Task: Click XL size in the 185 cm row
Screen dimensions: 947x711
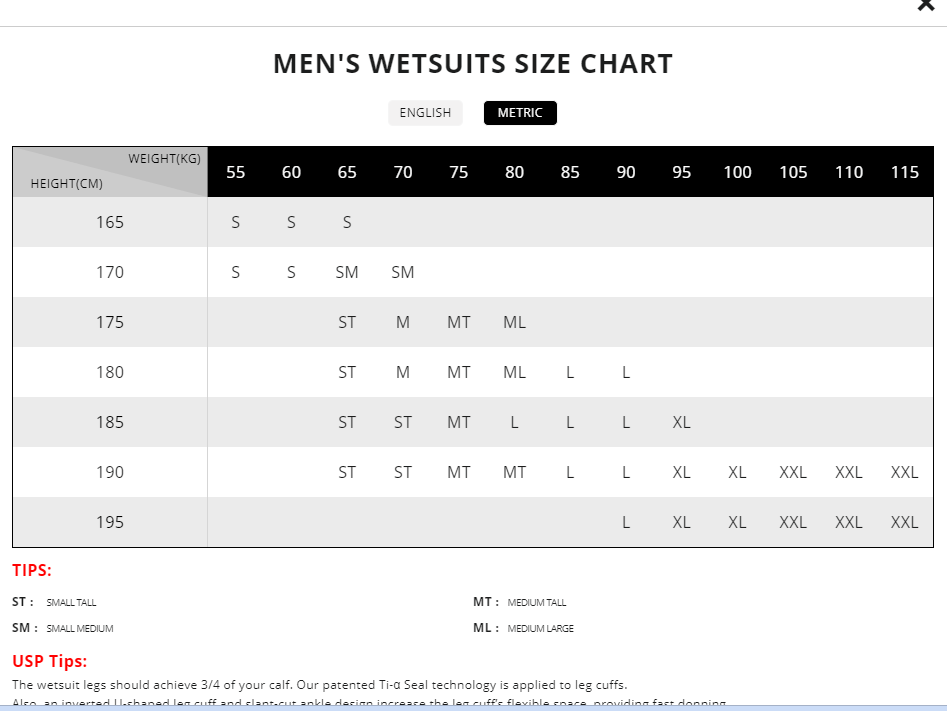Action: [681, 422]
